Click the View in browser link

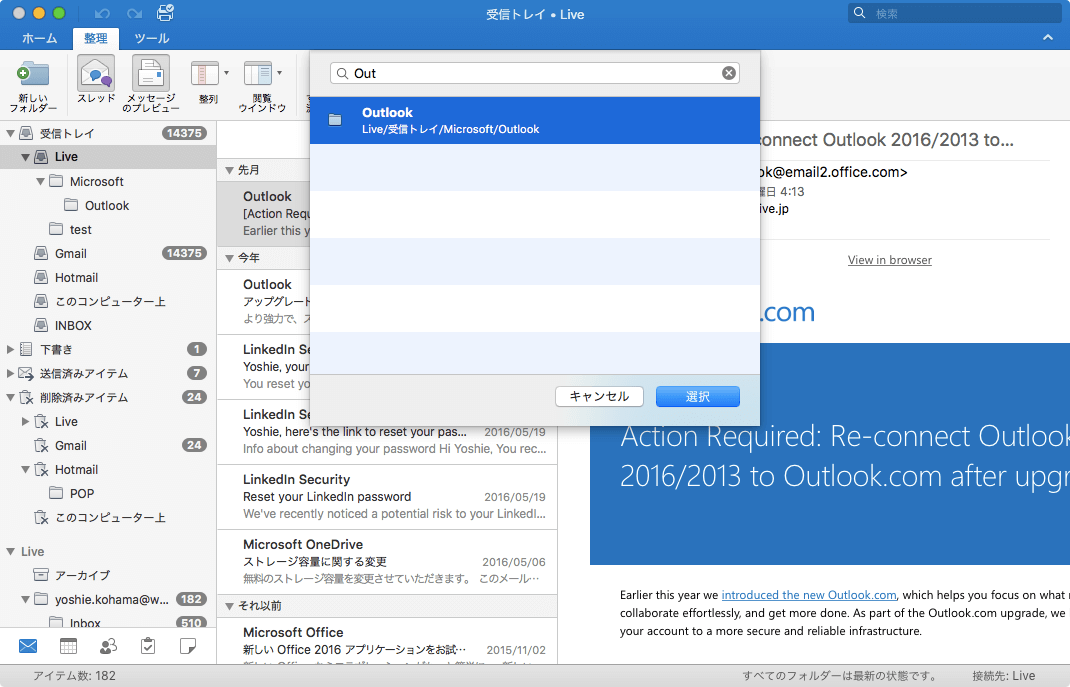point(889,260)
